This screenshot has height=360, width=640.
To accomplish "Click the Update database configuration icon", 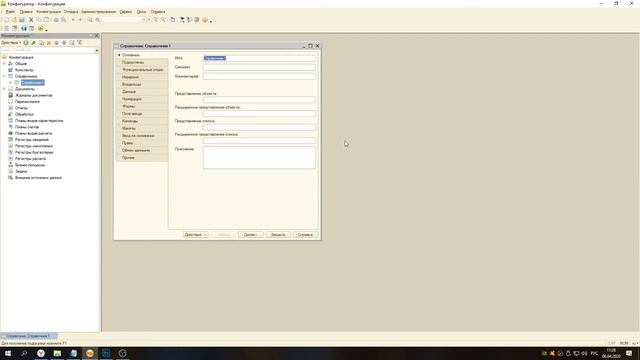I will click(x=15, y=28).
